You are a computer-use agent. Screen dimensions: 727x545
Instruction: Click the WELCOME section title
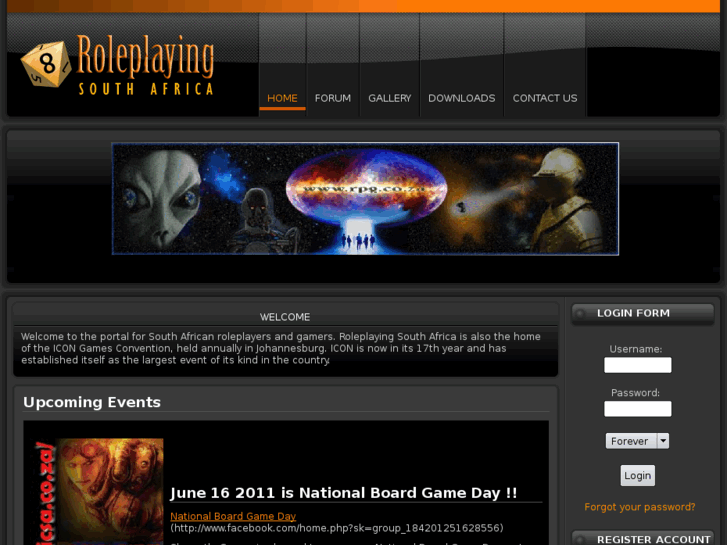pos(285,317)
